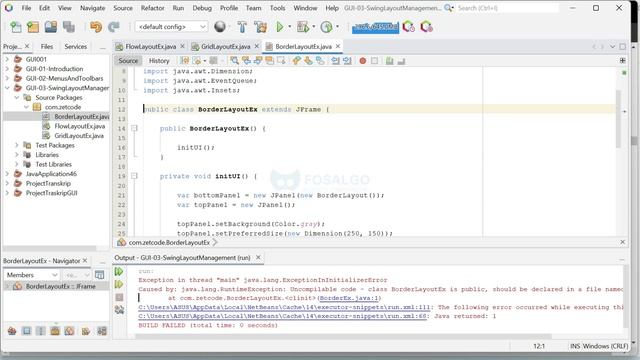
Task: Toggle Highlight Search in editor toolbar
Action: [x=269, y=61]
